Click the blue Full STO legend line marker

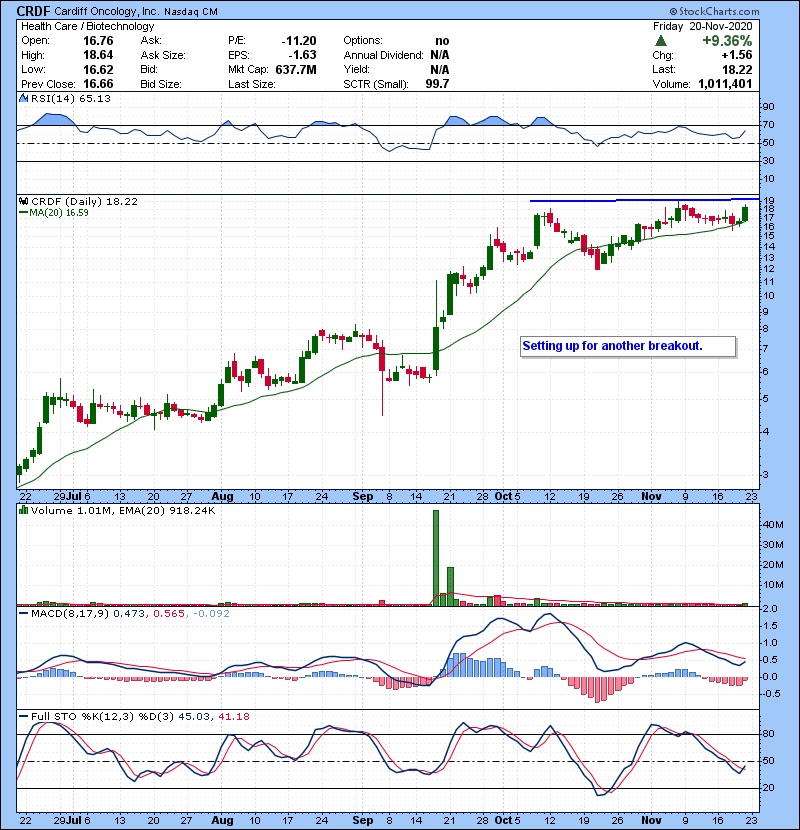pos(23,716)
